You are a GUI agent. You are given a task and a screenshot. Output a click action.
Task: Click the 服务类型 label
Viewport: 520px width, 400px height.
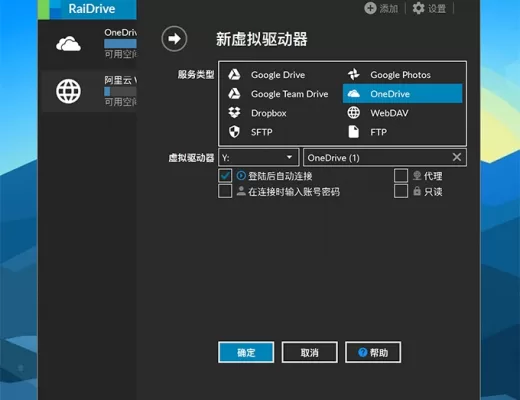tap(196, 74)
